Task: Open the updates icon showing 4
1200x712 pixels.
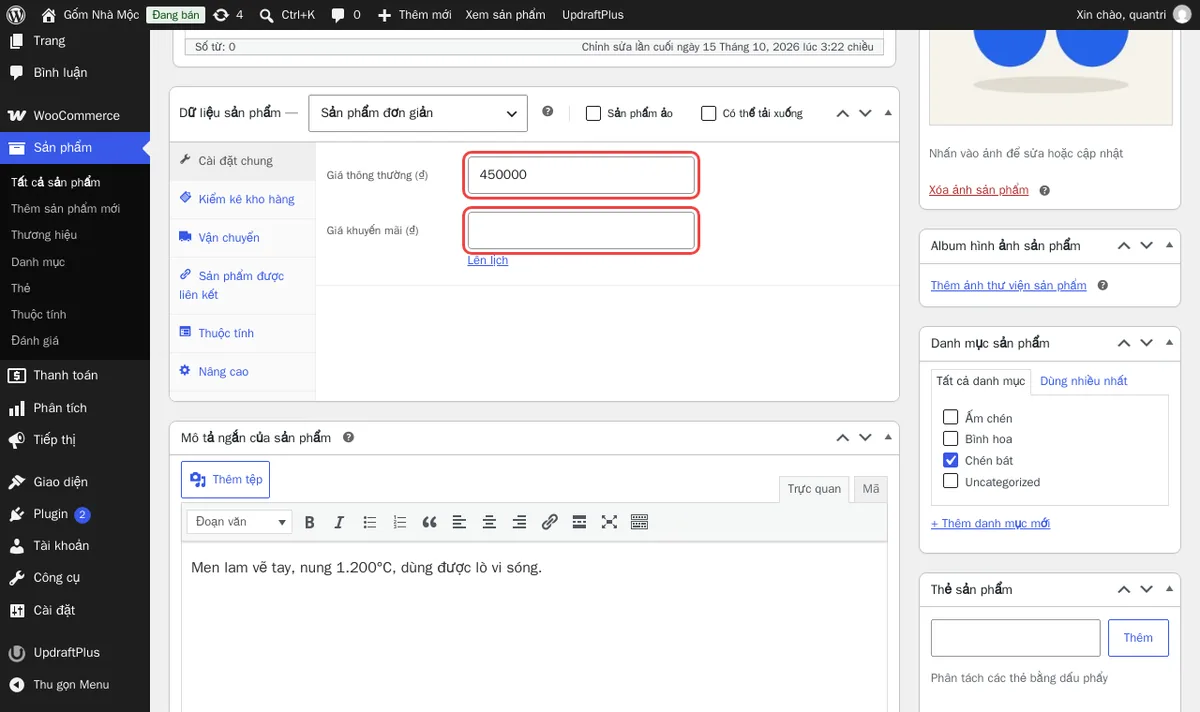Action: click(221, 15)
